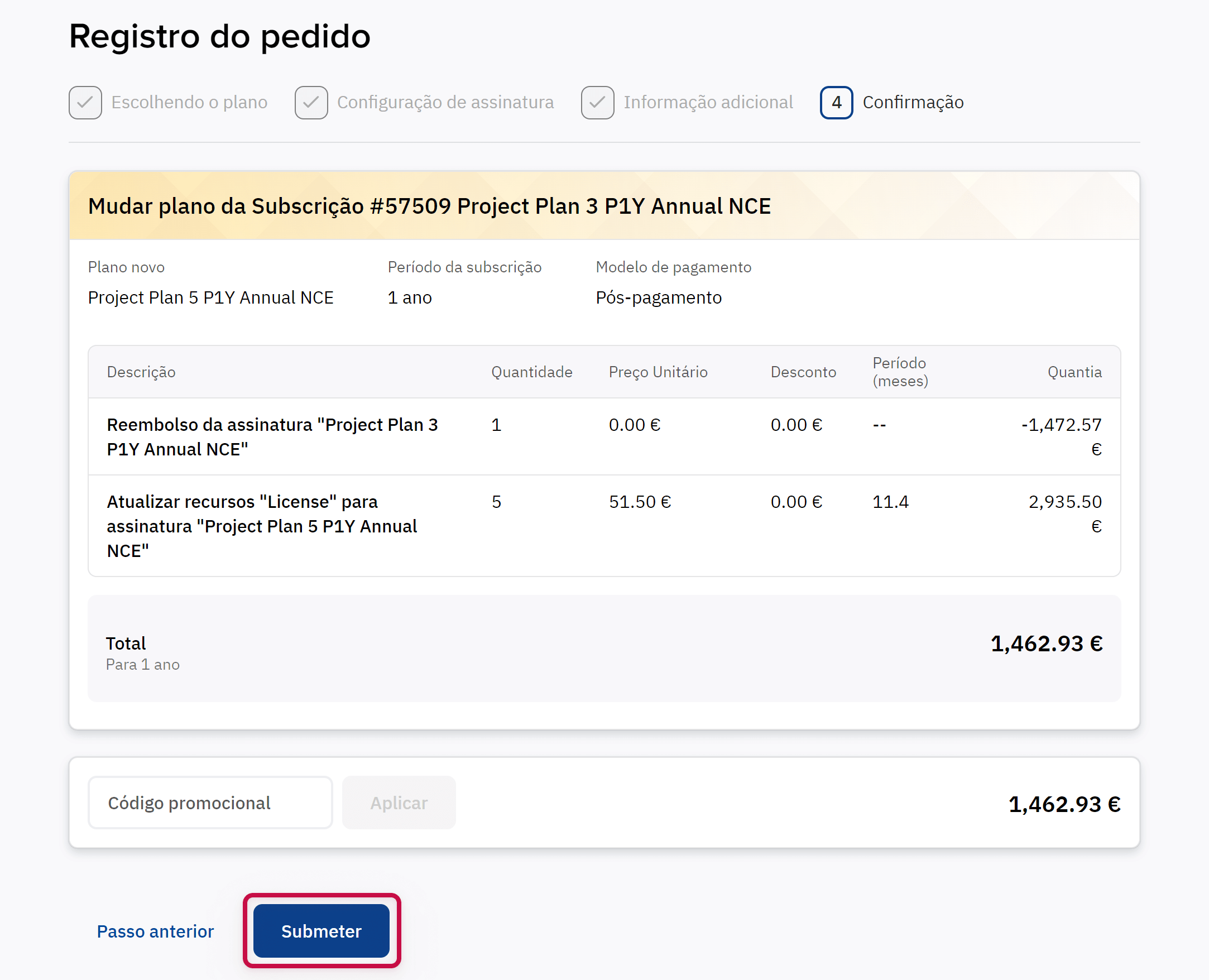Click the Descrição column header
Image resolution: width=1209 pixels, height=980 pixels.
141,372
